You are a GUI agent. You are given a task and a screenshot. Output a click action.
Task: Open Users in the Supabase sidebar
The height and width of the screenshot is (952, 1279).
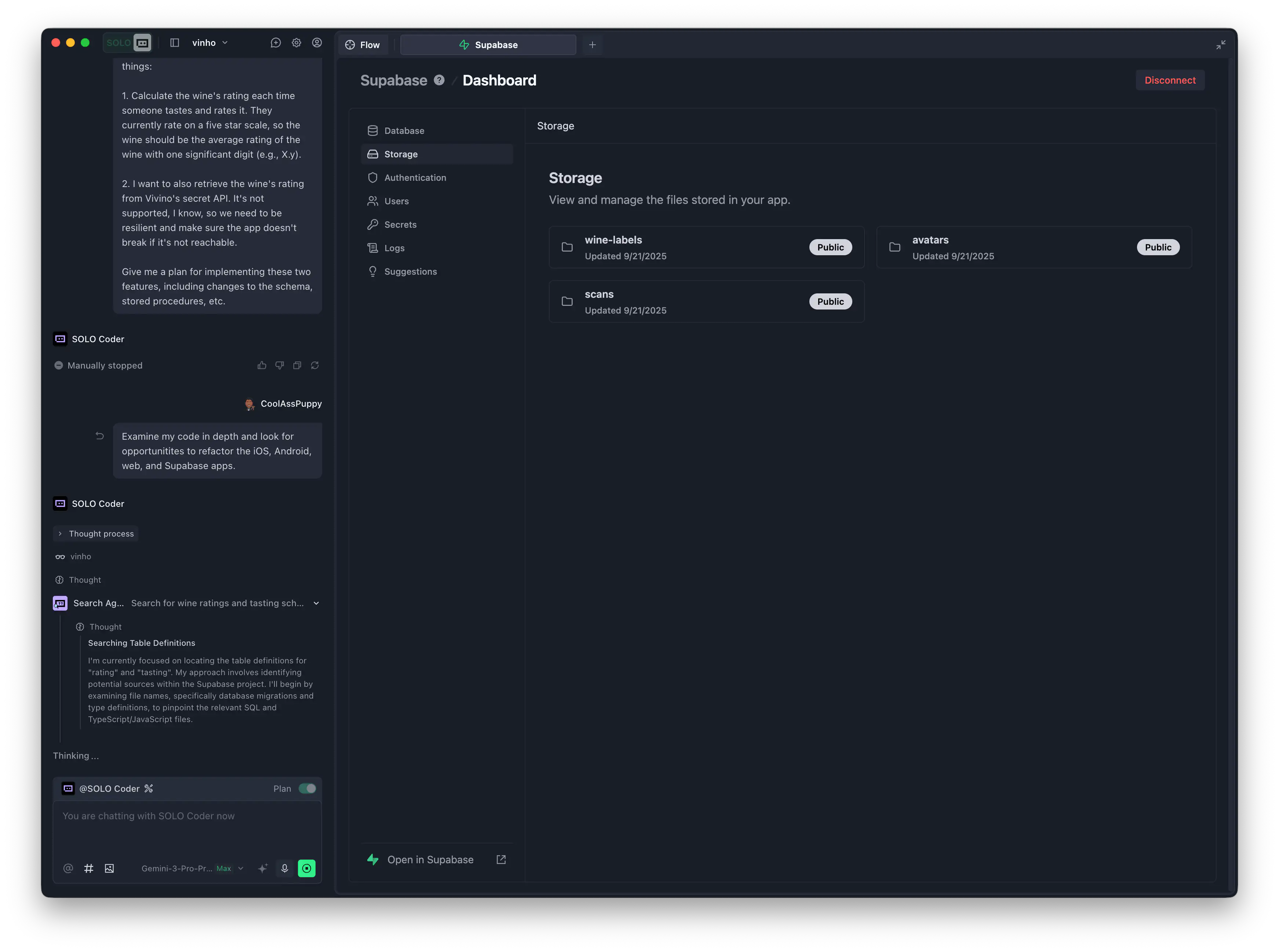point(436,201)
